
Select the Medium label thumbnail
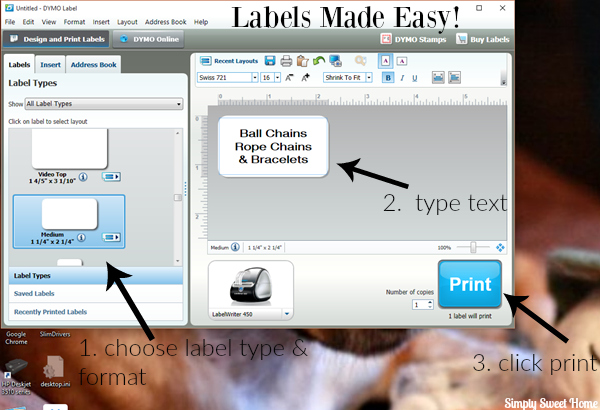pos(69,214)
